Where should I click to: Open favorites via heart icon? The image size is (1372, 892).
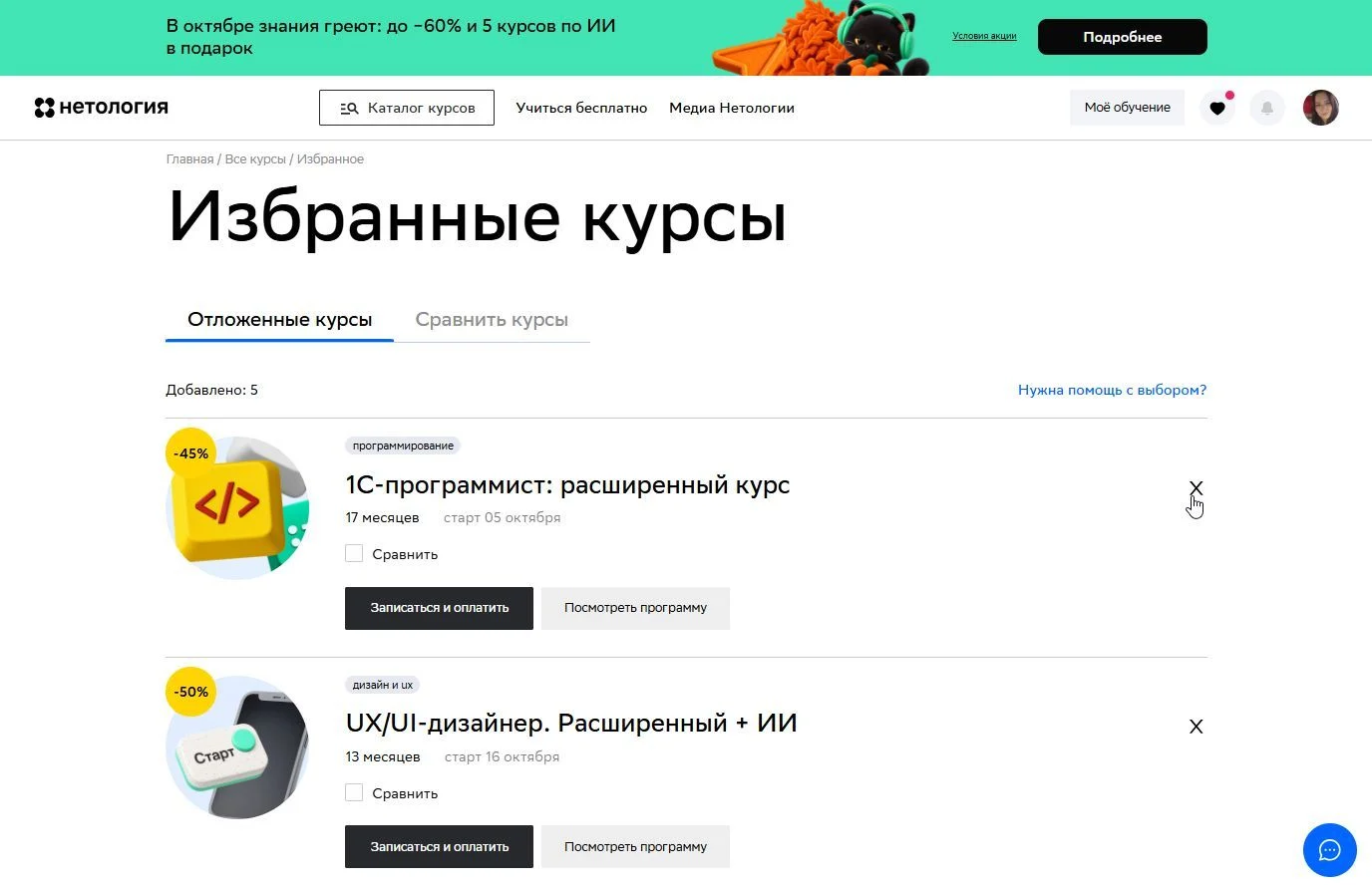click(x=1217, y=108)
